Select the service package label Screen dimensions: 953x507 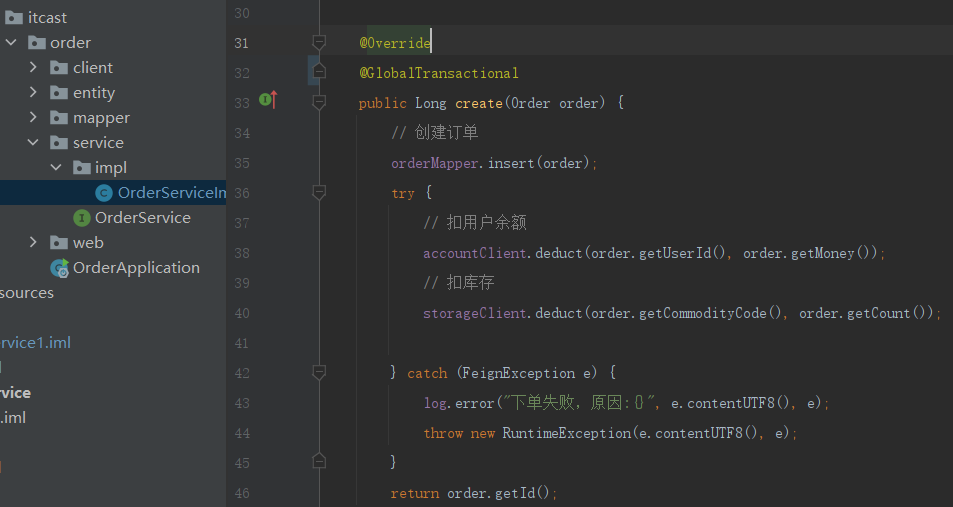point(98,142)
